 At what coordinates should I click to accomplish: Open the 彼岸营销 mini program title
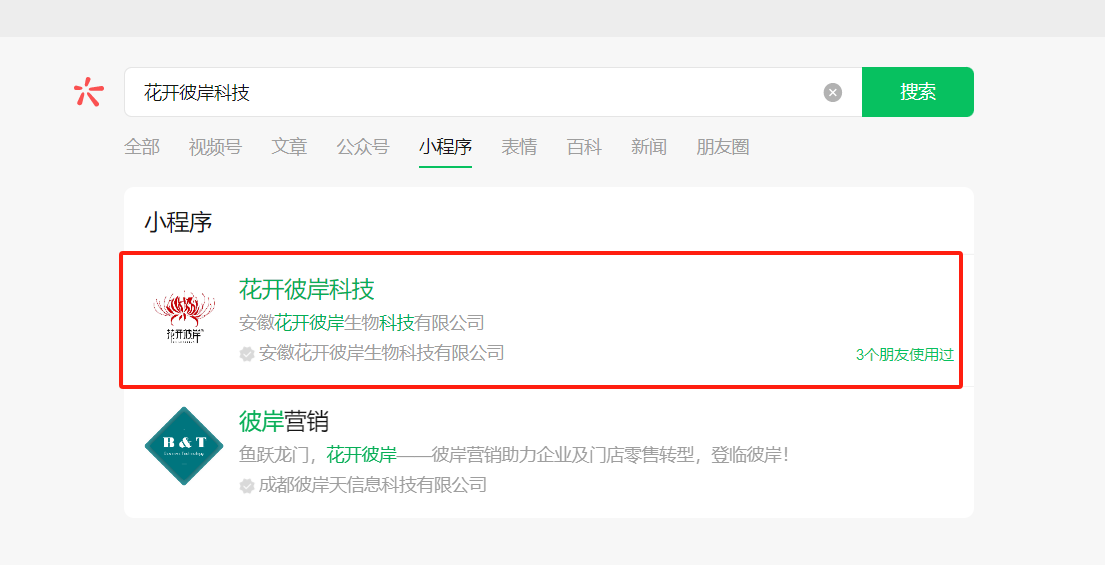coord(284,421)
